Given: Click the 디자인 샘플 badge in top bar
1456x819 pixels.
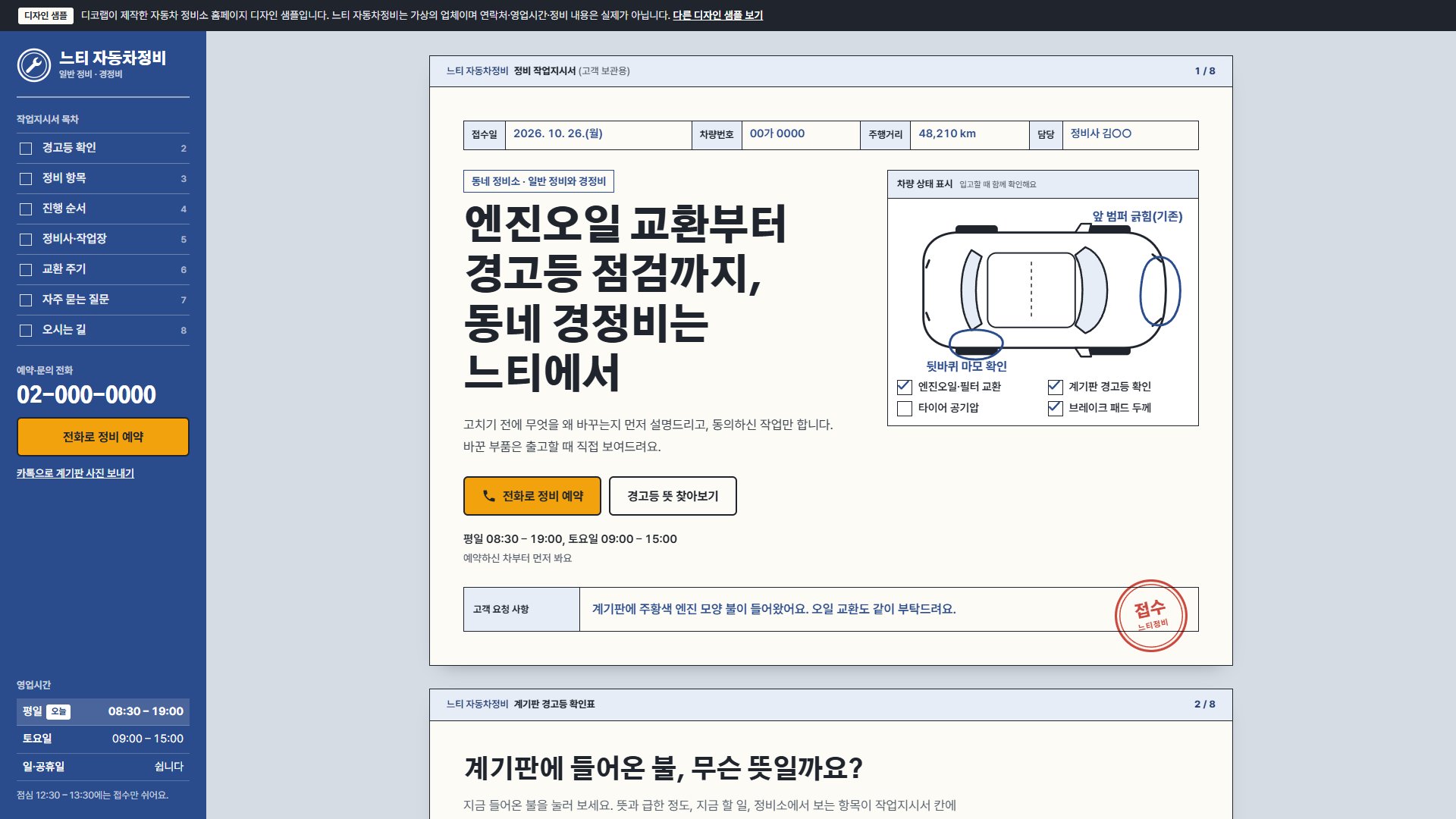Looking at the screenshot, I should coord(45,15).
